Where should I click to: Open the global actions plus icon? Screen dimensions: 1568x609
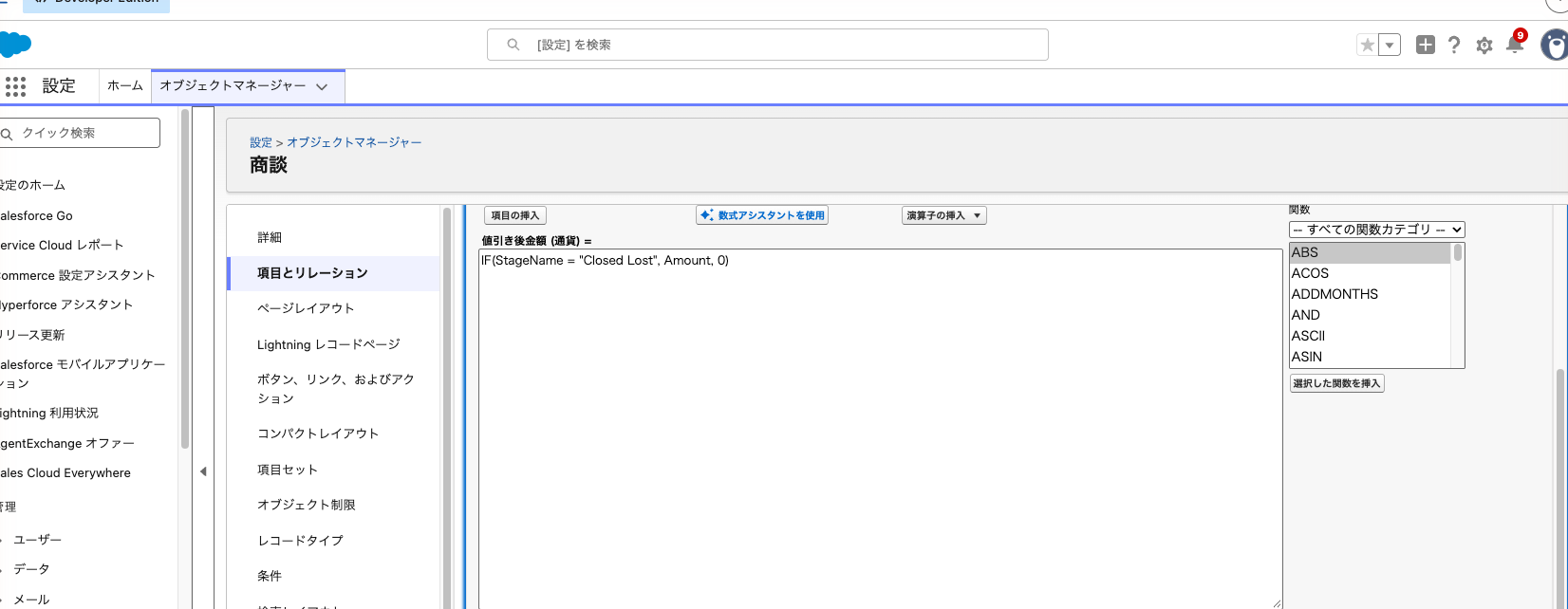(x=1425, y=45)
